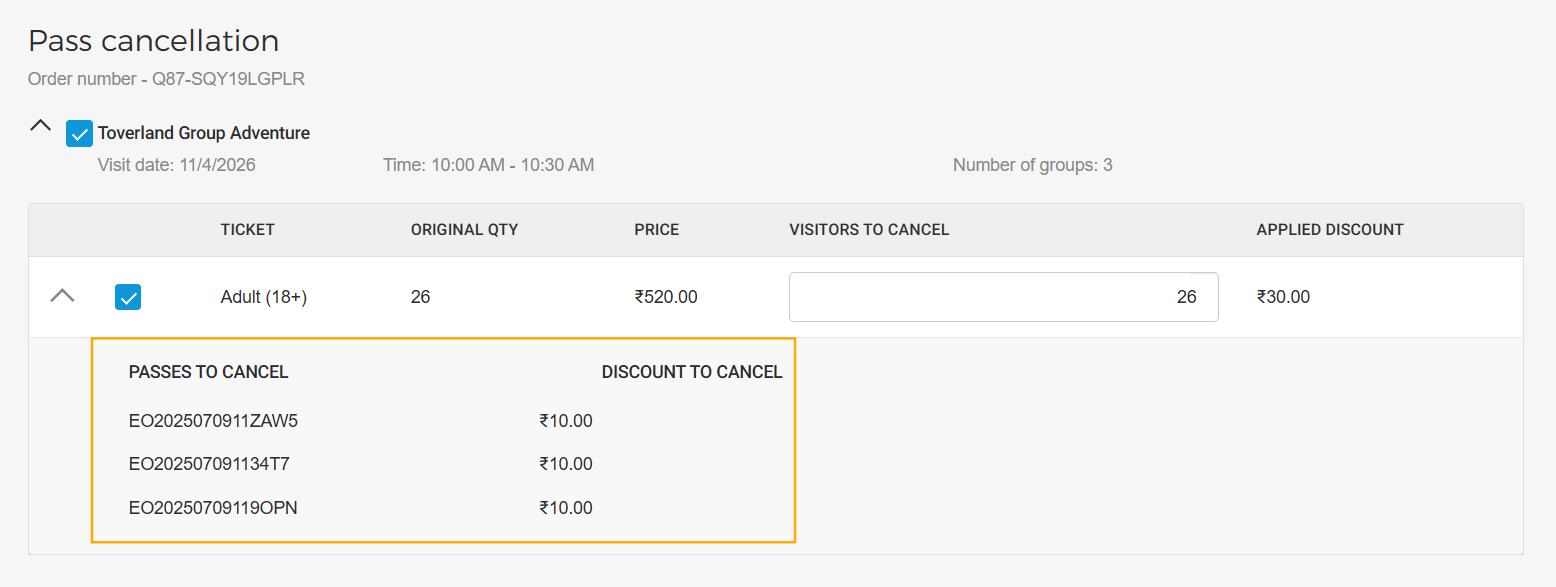Collapse the Adult (18+) row chevron
The image size is (1556, 587).
pos(62,296)
